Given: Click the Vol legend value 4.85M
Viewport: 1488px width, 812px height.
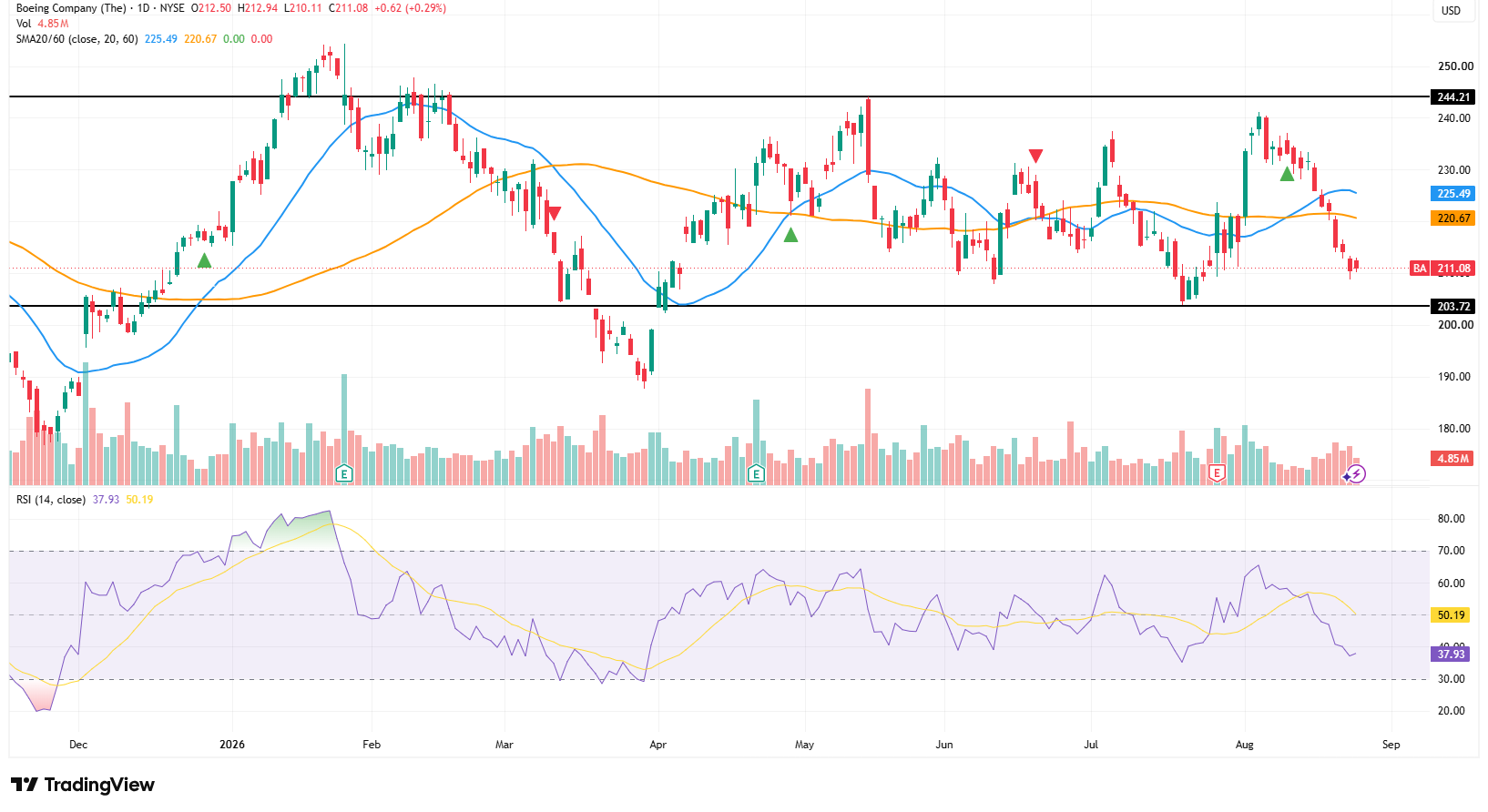Looking at the screenshot, I should click(53, 24).
